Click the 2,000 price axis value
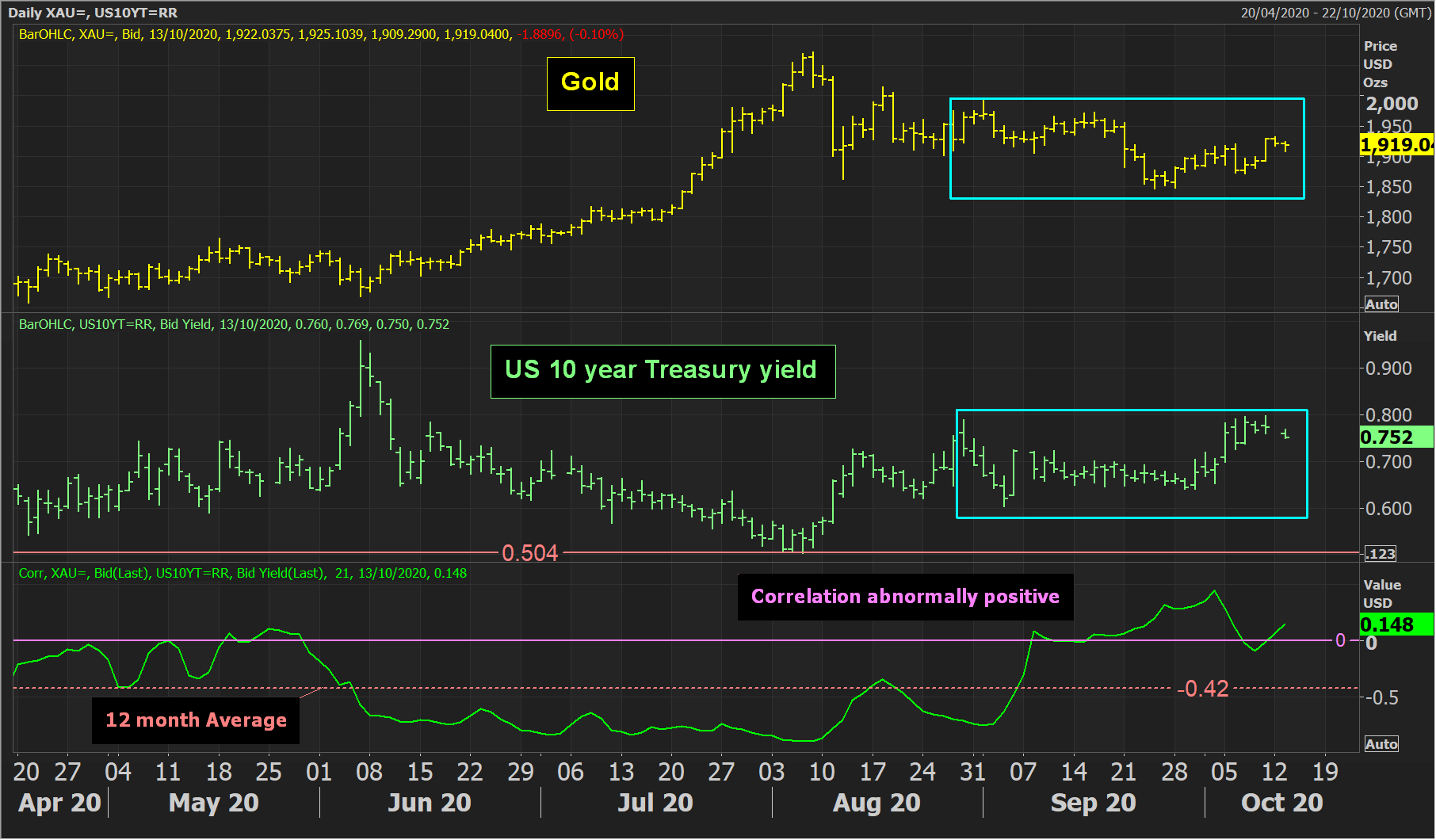 point(1392,104)
